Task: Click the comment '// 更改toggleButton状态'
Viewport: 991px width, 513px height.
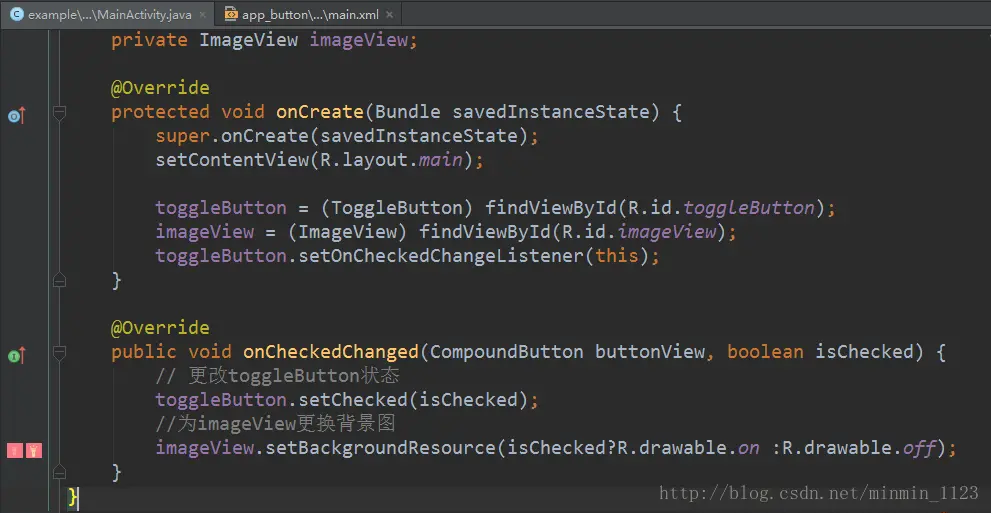Action: click(277, 376)
